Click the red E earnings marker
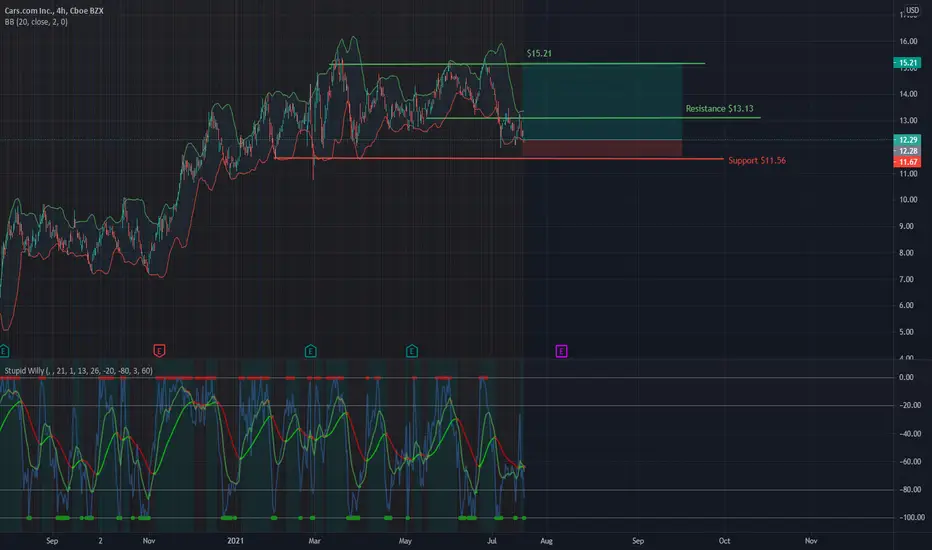The image size is (932, 550). click(x=159, y=351)
